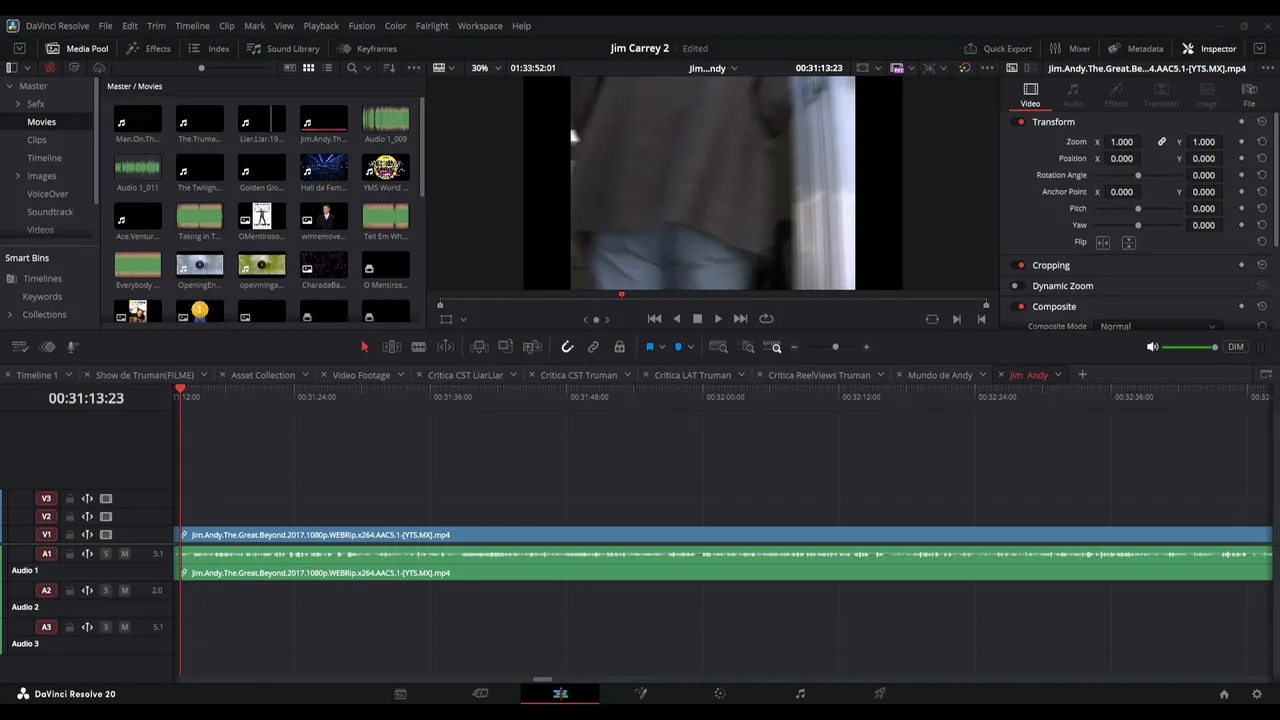Screen dimensions: 1280x720
Task: Open the viewer zoom 30% dropdown
Action: pyautogui.click(x=487, y=68)
